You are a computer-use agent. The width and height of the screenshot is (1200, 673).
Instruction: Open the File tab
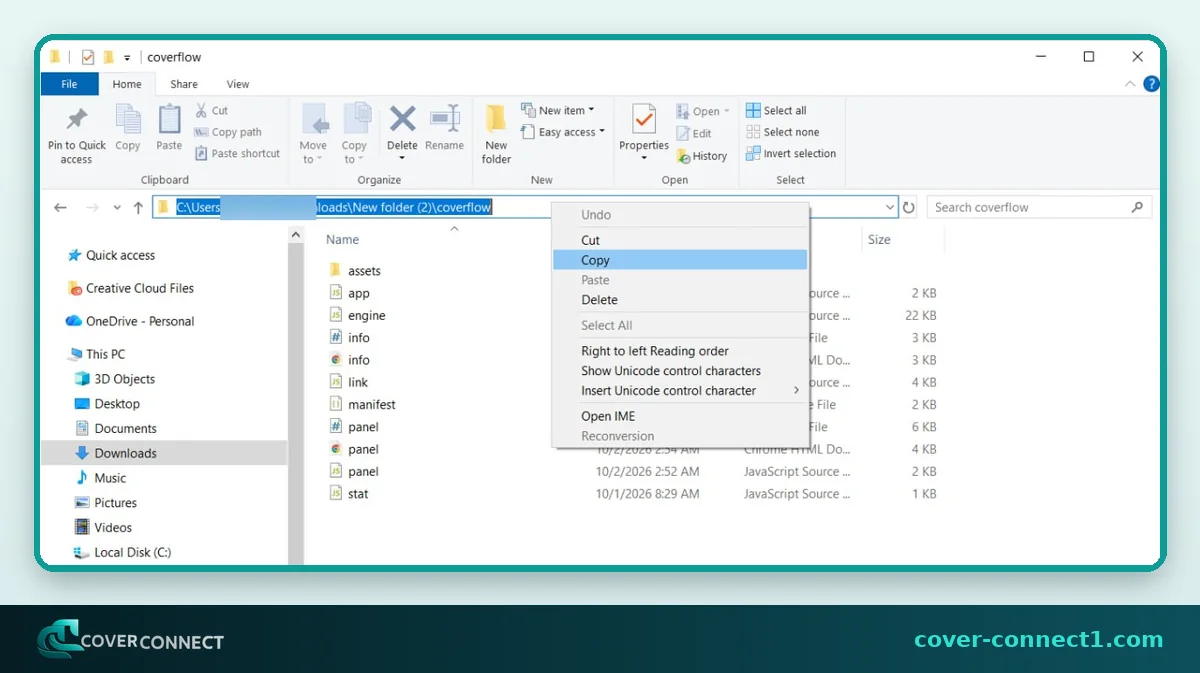pos(69,84)
